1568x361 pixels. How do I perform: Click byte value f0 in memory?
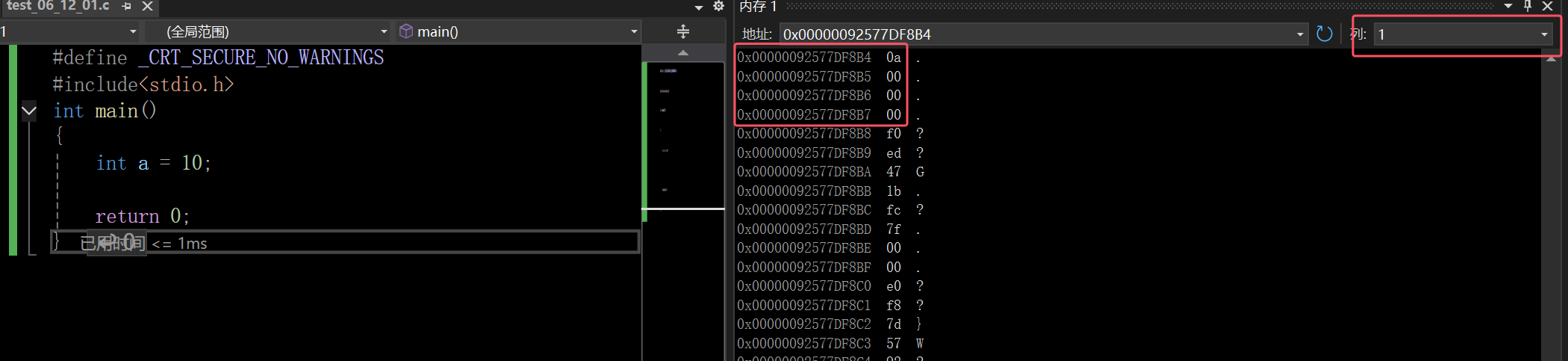(894, 134)
